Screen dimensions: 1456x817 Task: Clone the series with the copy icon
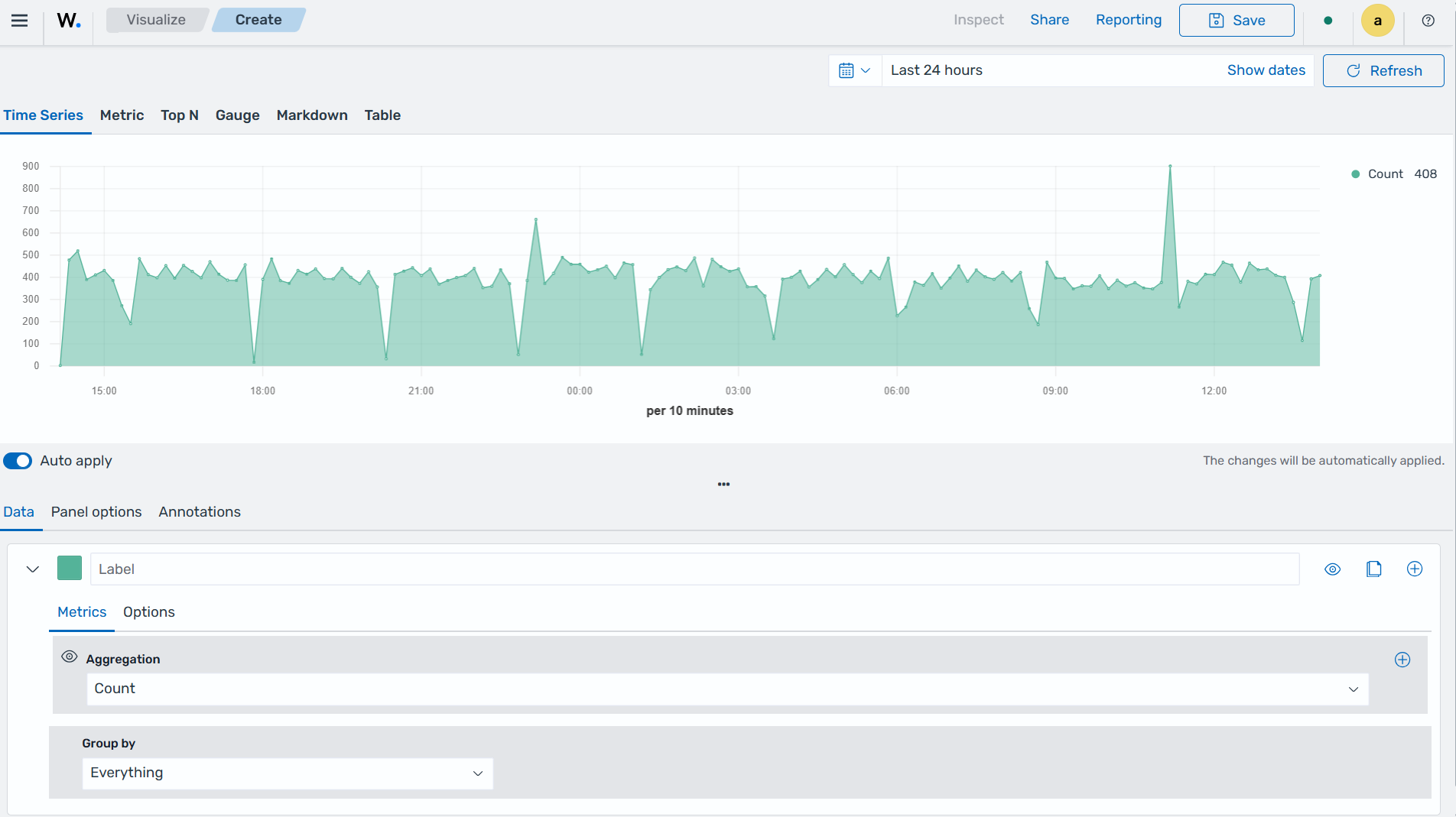[x=1373, y=569]
